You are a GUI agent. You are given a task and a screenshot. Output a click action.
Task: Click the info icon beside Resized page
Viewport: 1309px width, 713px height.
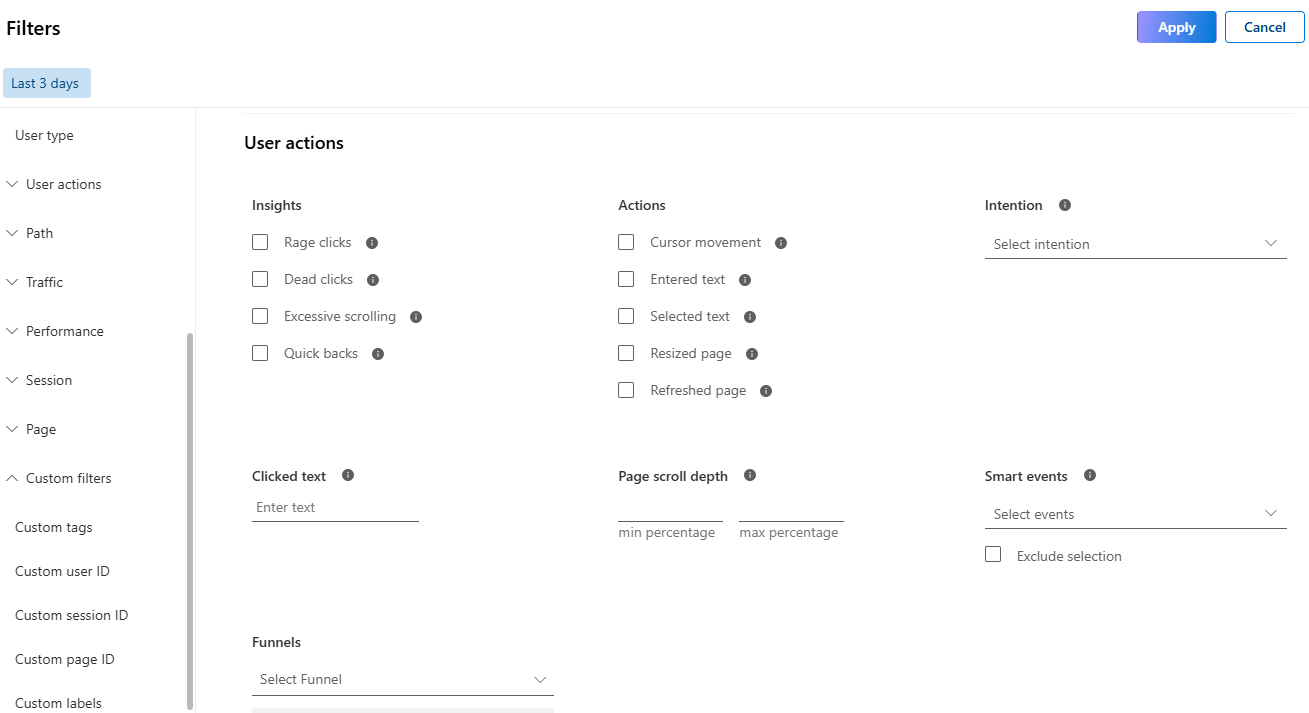click(752, 354)
